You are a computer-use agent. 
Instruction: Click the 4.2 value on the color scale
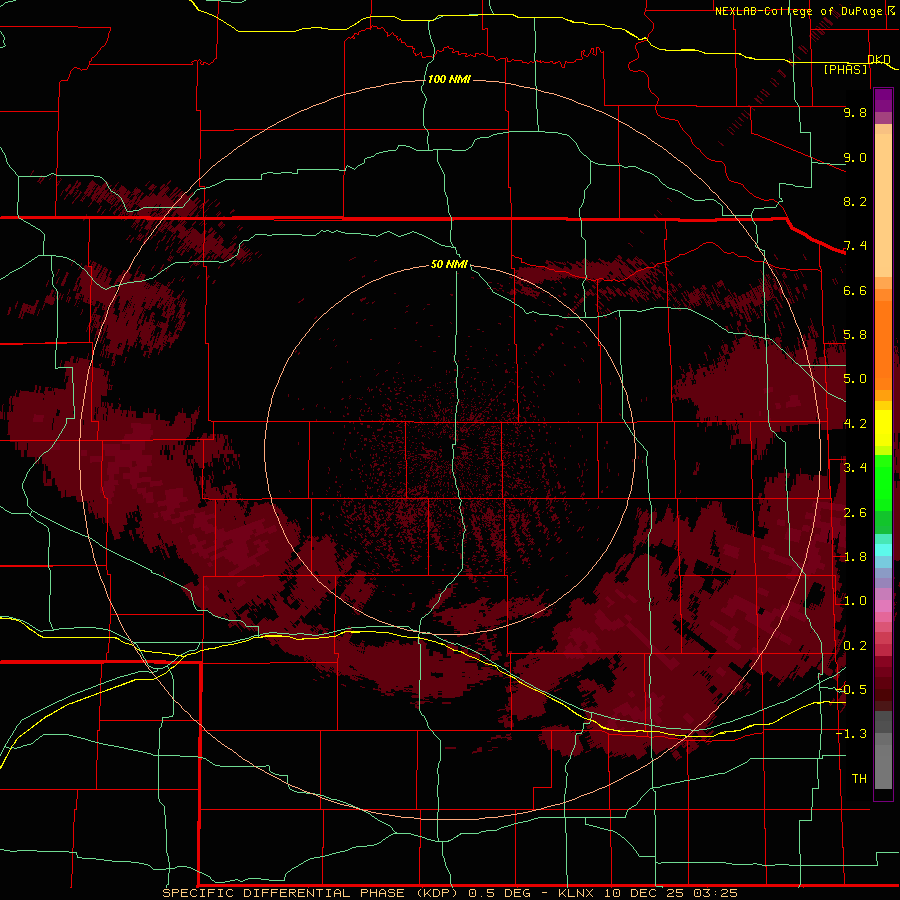click(x=855, y=424)
